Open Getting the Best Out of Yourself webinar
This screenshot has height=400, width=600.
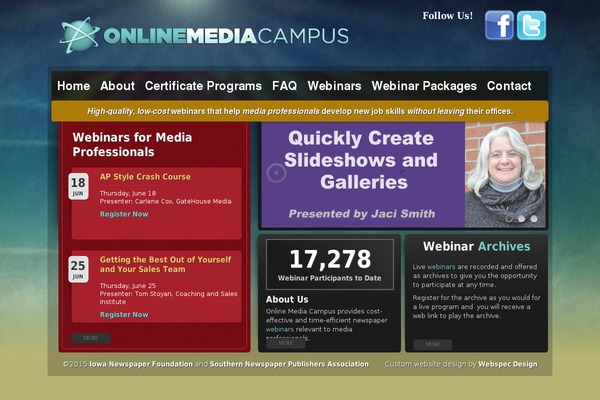tap(165, 264)
